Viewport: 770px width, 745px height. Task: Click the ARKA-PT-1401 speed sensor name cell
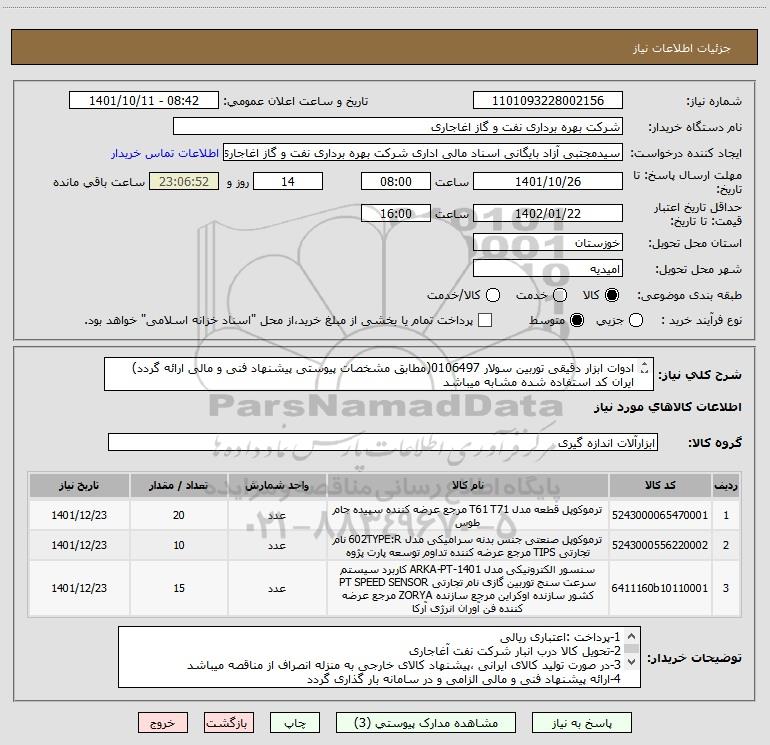tap(468, 588)
